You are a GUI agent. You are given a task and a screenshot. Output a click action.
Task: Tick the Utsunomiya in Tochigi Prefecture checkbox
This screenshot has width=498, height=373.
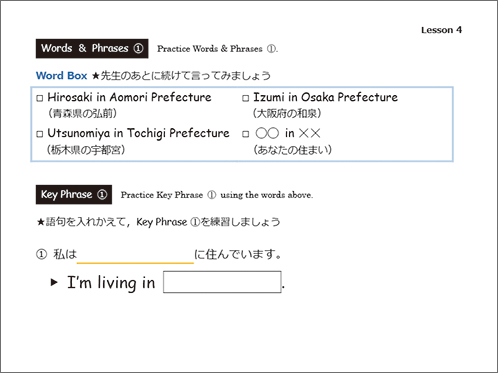click(40, 134)
